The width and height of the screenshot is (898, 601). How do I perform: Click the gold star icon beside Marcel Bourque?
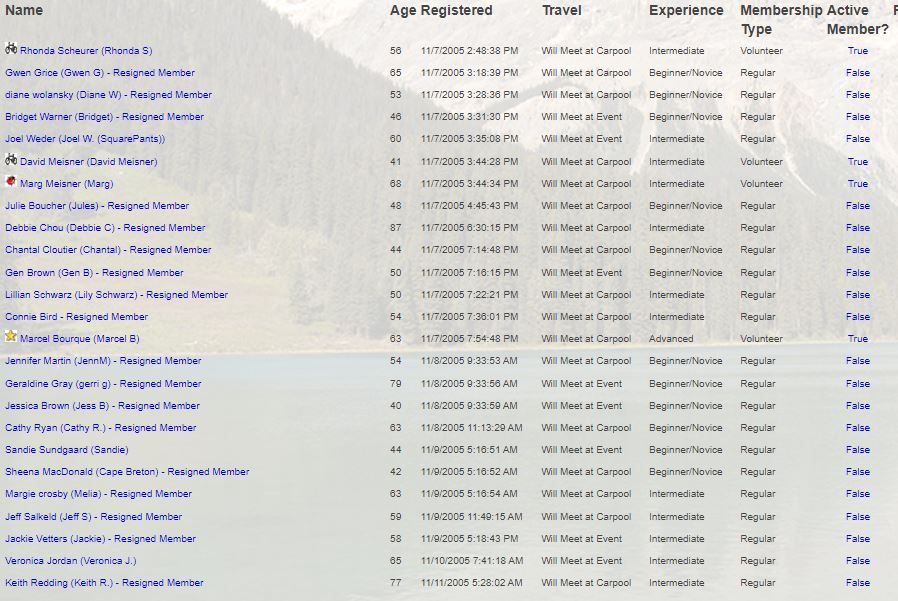[x=11, y=337]
